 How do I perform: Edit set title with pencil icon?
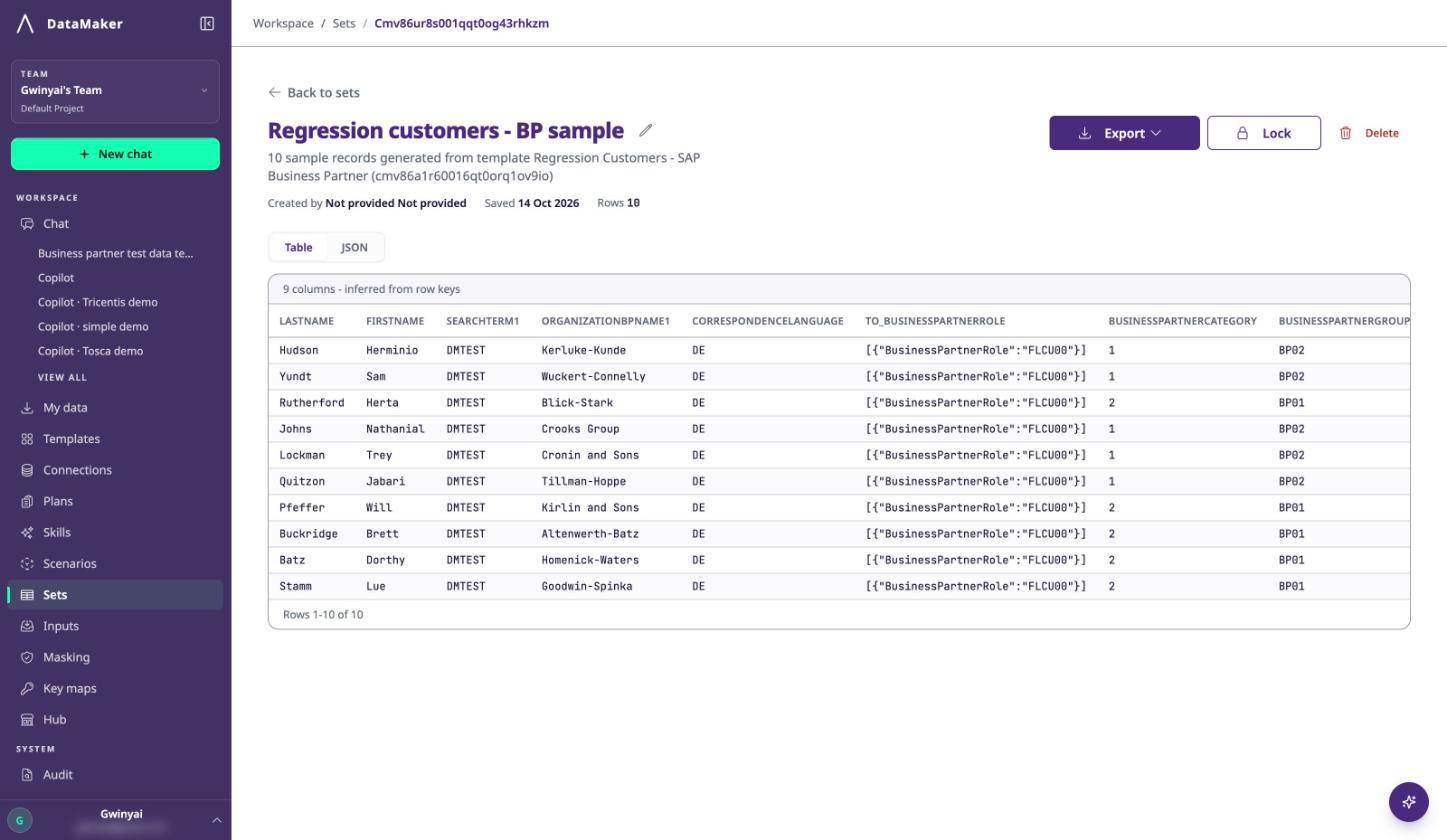[646, 130]
